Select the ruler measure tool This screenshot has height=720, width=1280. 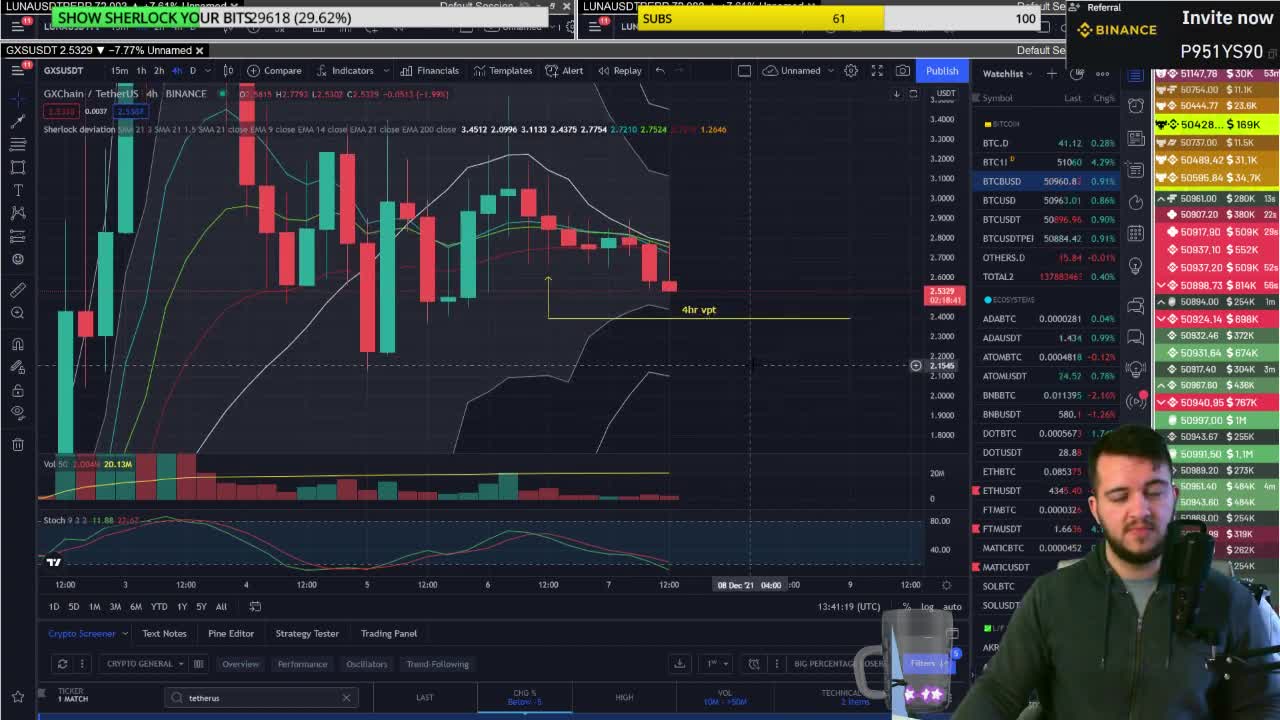(x=18, y=290)
